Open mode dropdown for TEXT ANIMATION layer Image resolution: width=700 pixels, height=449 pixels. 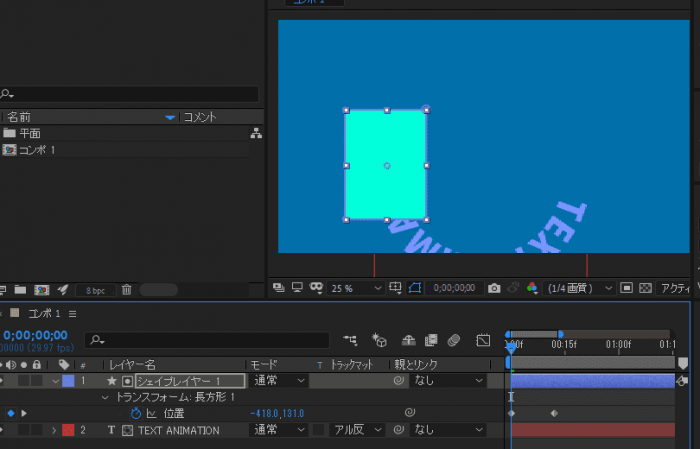click(279, 430)
